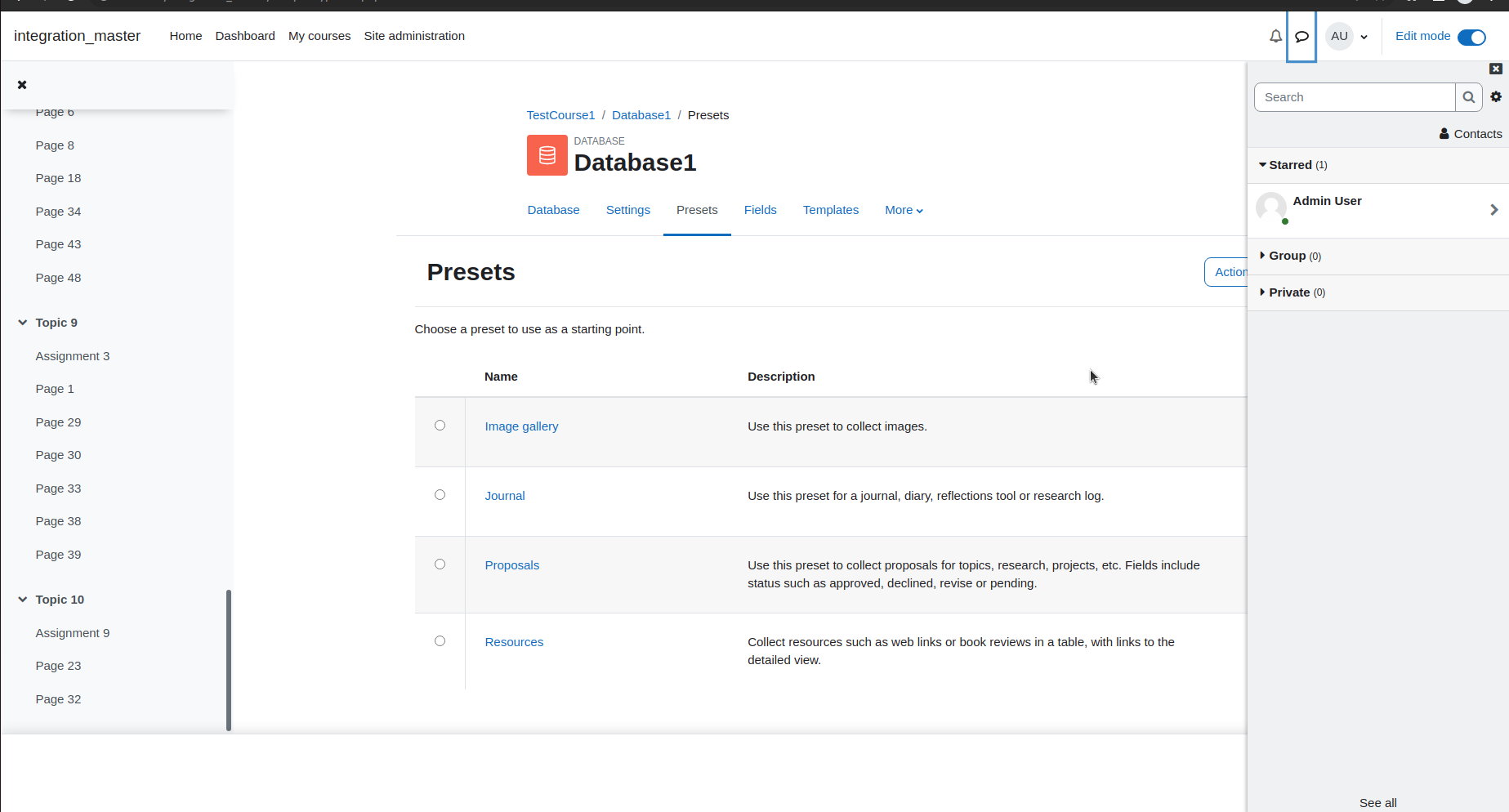Open the user menu dropdown arrow

[1364, 37]
